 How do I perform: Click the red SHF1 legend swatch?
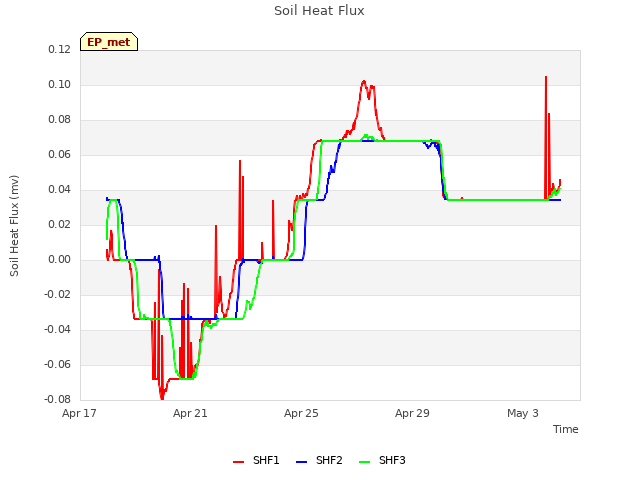tap(238, 462)
